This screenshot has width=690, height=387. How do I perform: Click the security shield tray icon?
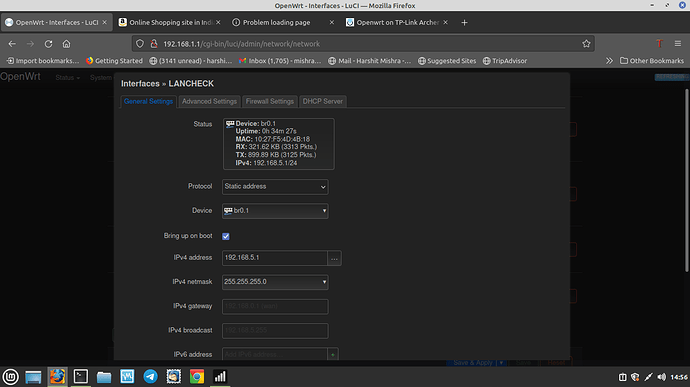click(x=635, y=377)
